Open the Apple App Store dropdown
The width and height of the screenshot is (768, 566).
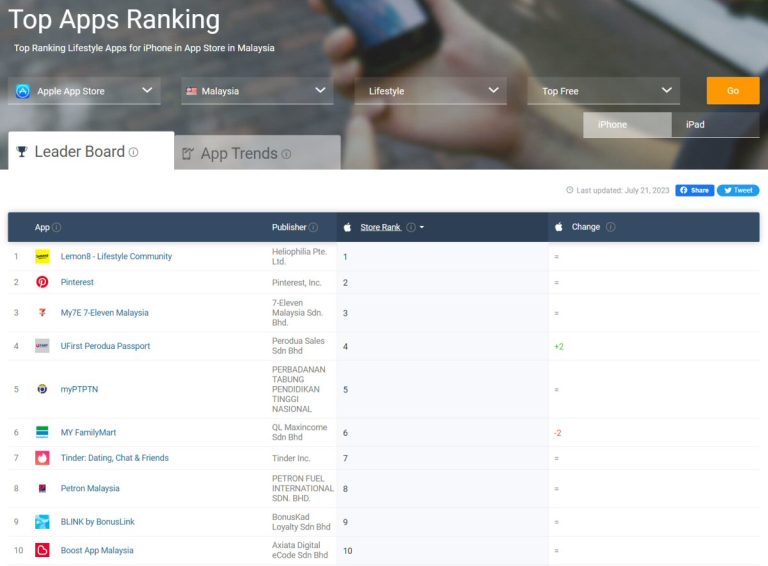point(85,91)
